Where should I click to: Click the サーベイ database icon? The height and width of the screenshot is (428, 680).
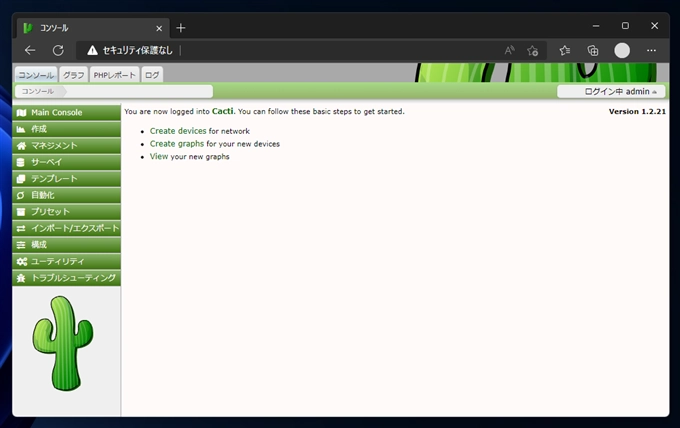point(20,162)
